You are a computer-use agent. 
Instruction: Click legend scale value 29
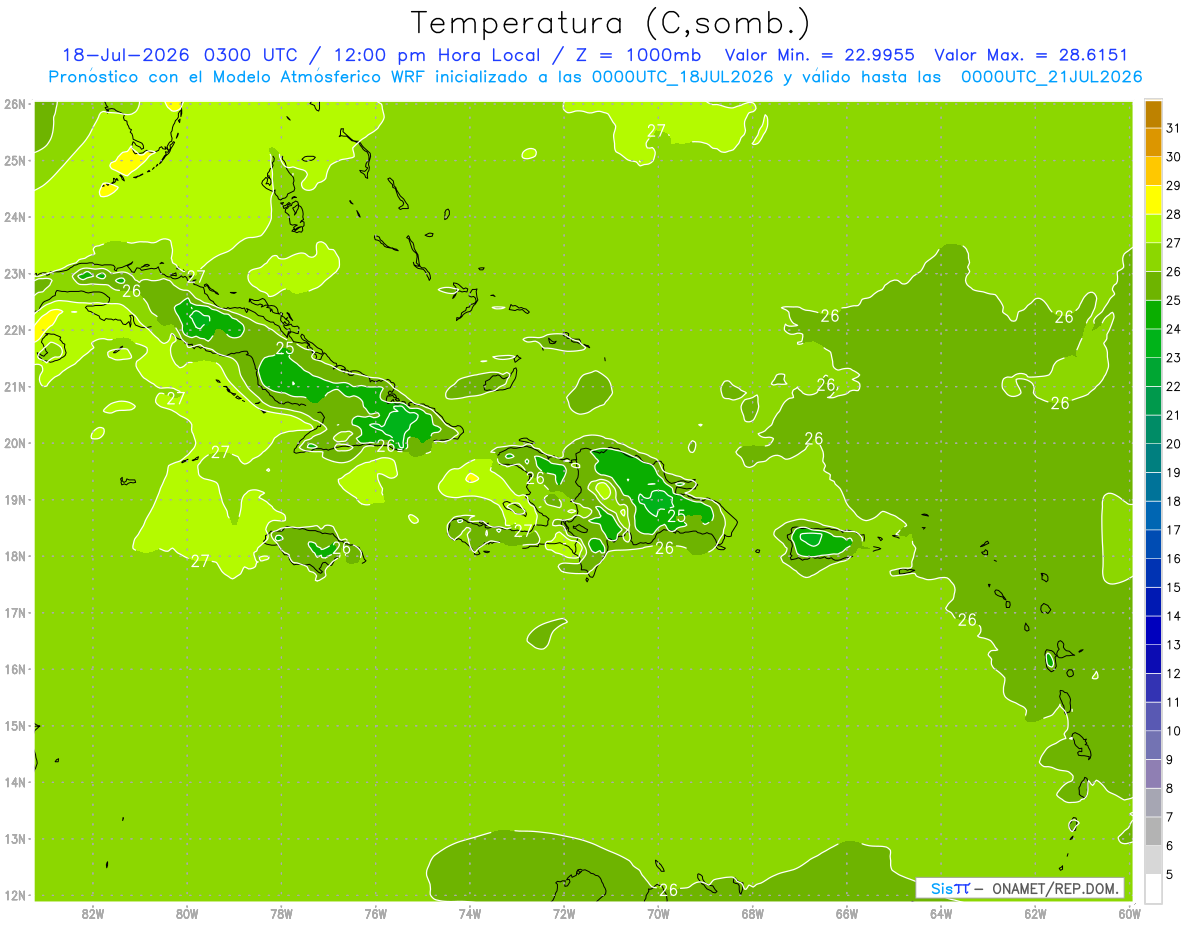[x=1174, y=185]
